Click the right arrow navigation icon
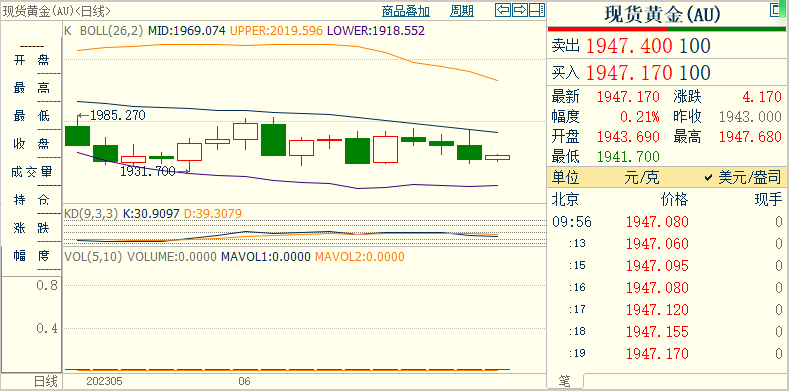This screenshot has width=789, height=392. point(520,10)
